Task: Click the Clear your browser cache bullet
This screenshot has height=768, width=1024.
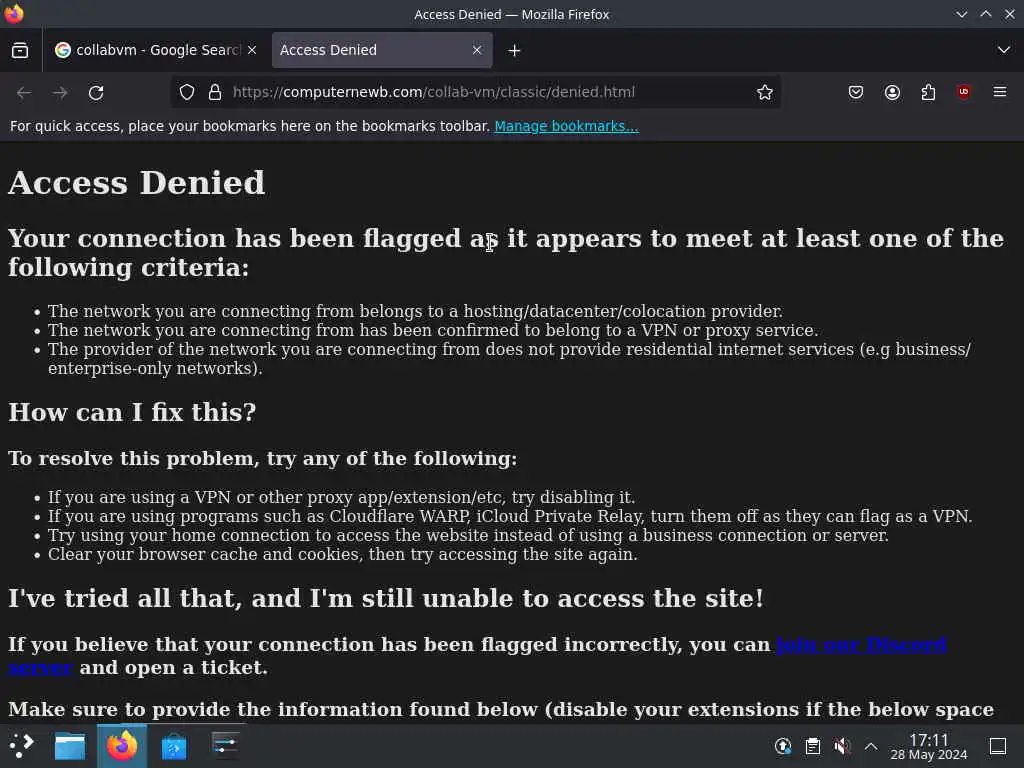Action: (343, 554)
